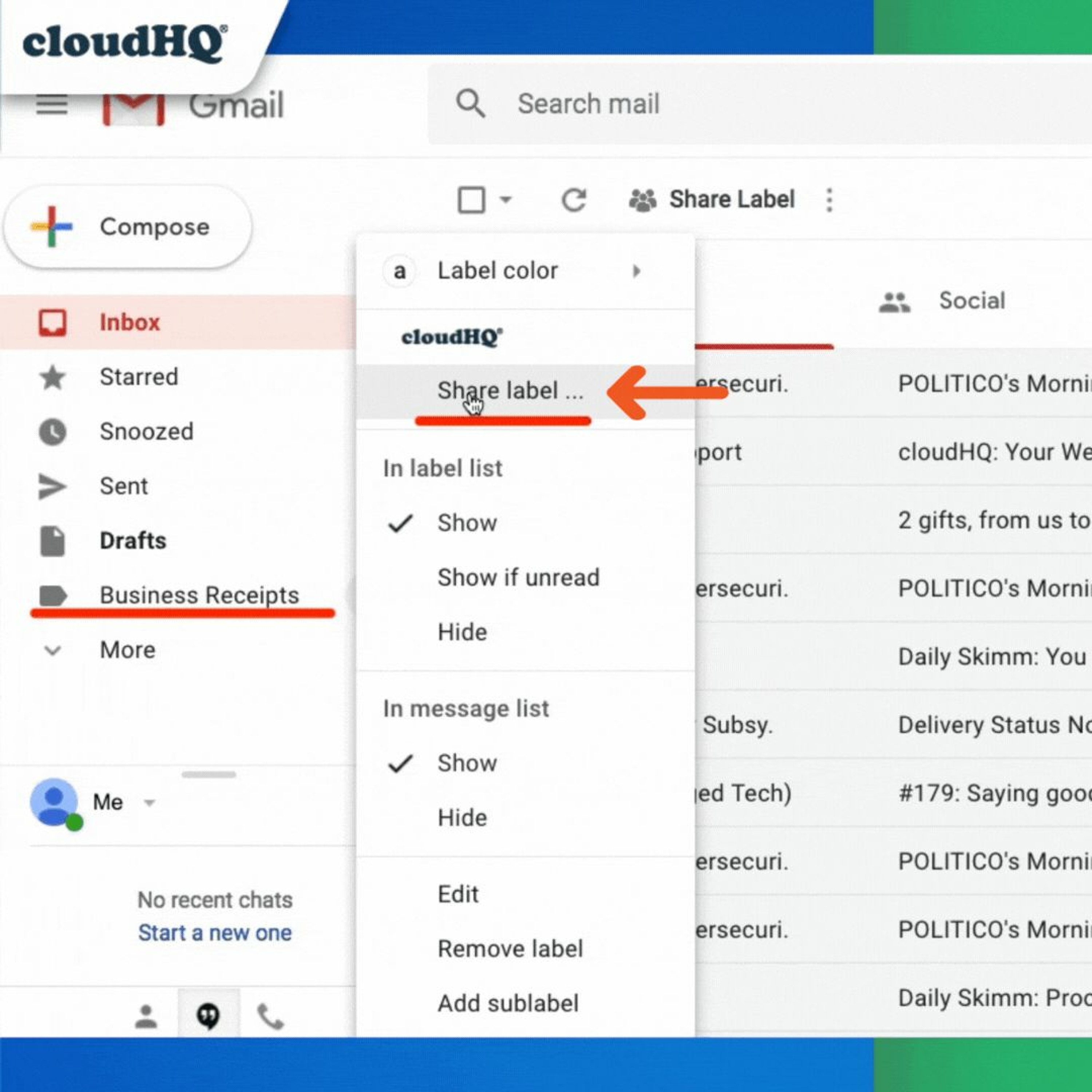Tick the select-all checkbox
The image size is (1092, 1092).
471,199
